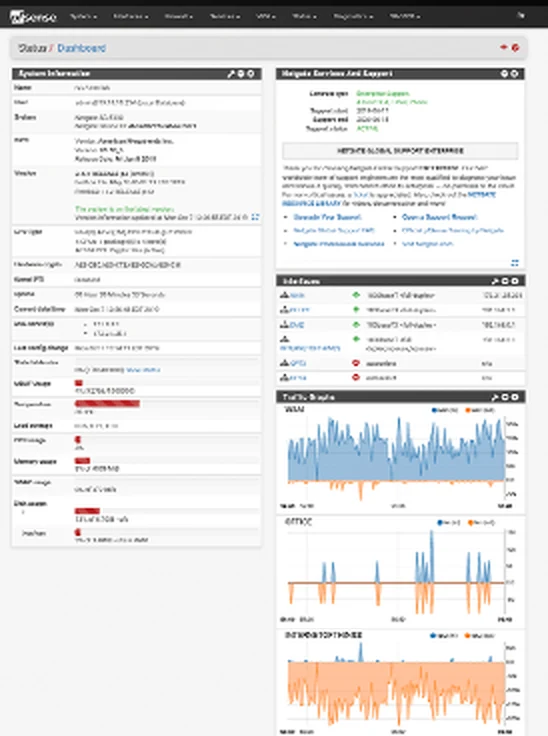Expand the Firewall menu

click(178, 16)
